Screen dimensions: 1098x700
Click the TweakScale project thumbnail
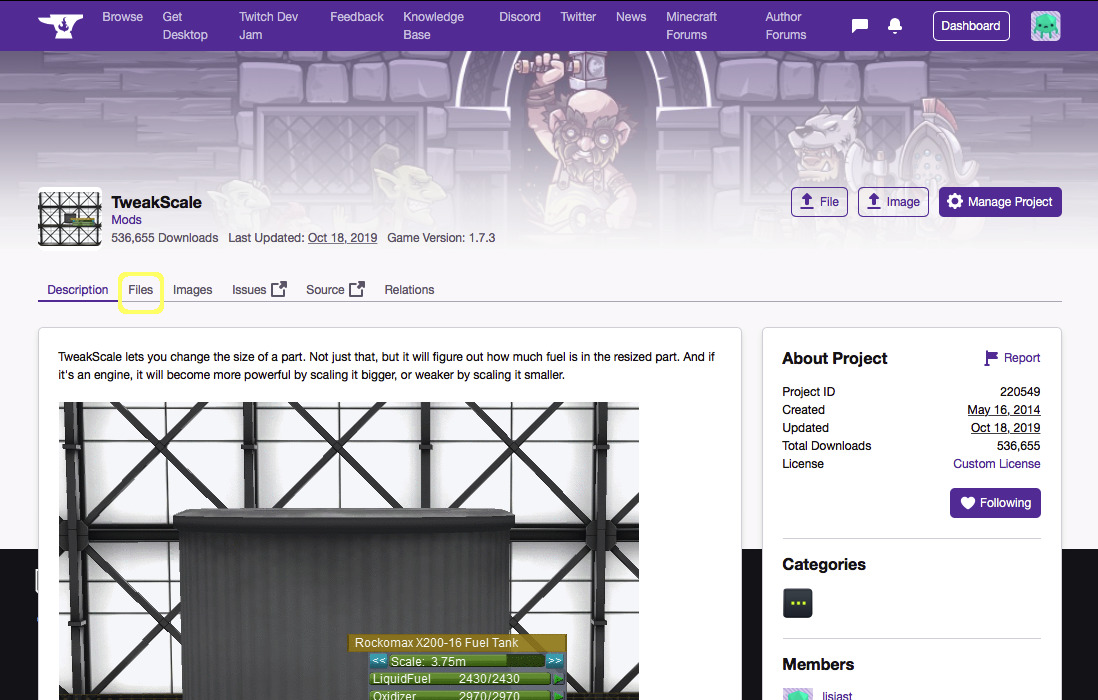tap(69, 218)
